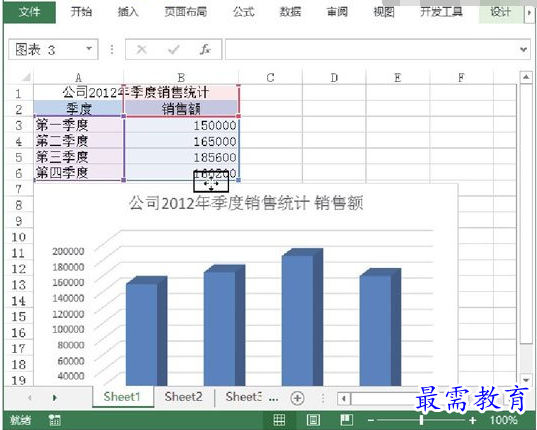This screenshot has width=537, height=430.
Task: Click the macro recording status icon
Action: [54, 420]
